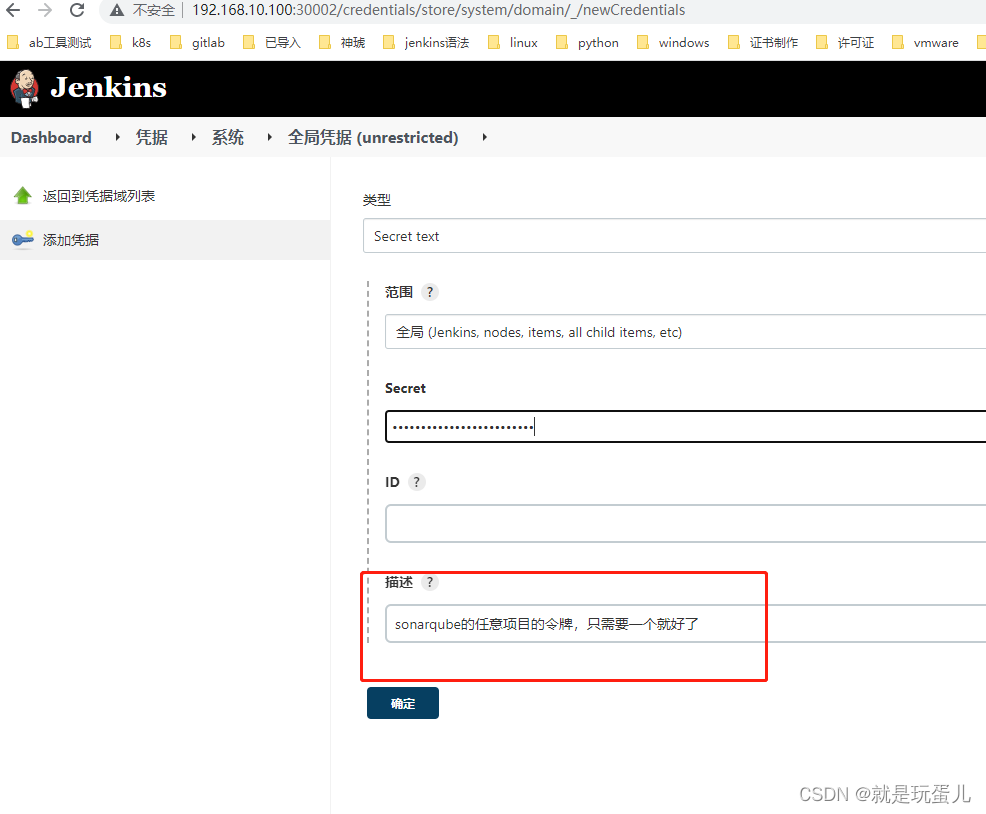Expand the 凭据 breadcrumb arrow
The height and width of the screenshot is (814, 986).
coord(194,137)
